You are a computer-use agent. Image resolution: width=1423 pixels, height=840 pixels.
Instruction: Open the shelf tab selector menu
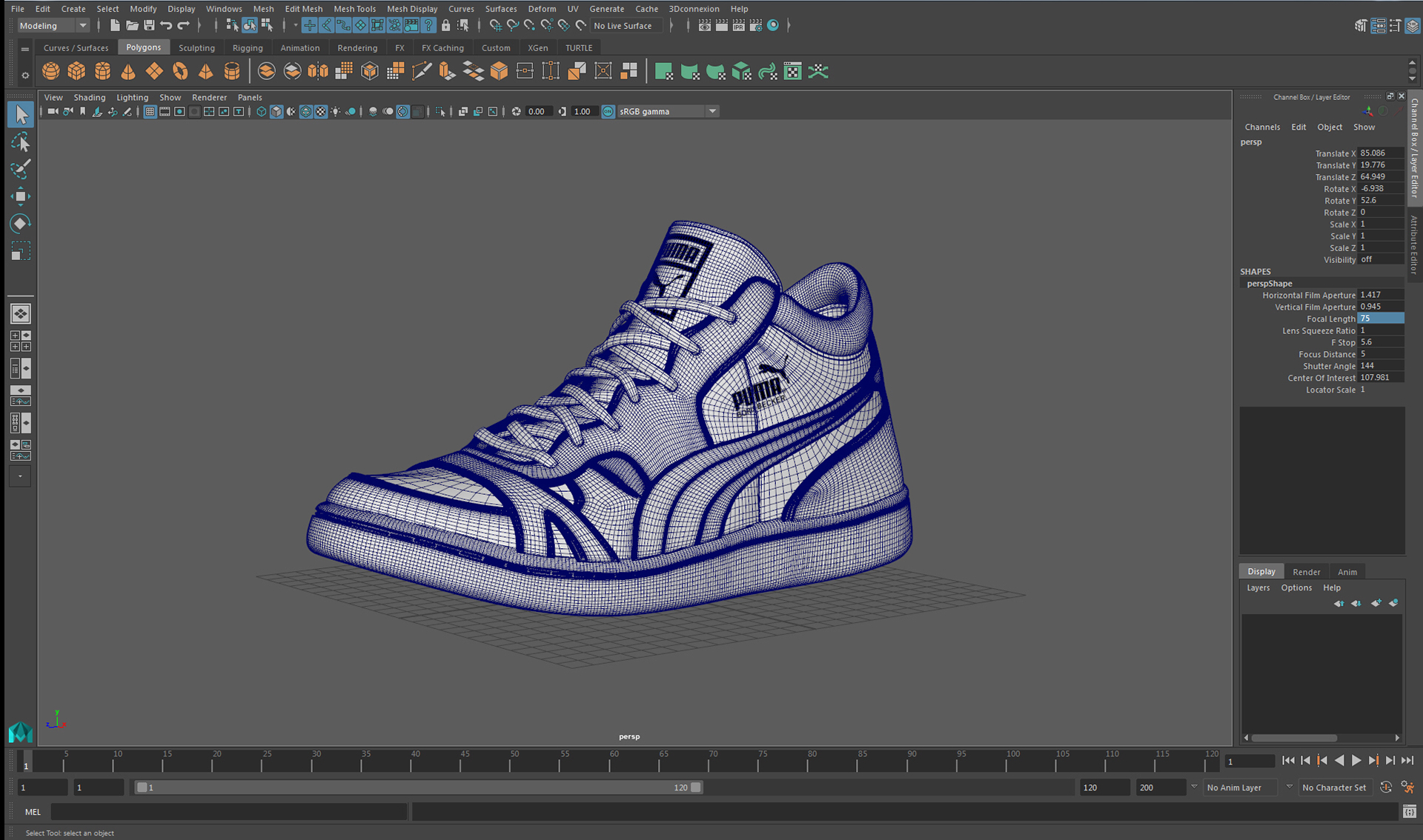(24, 49)
